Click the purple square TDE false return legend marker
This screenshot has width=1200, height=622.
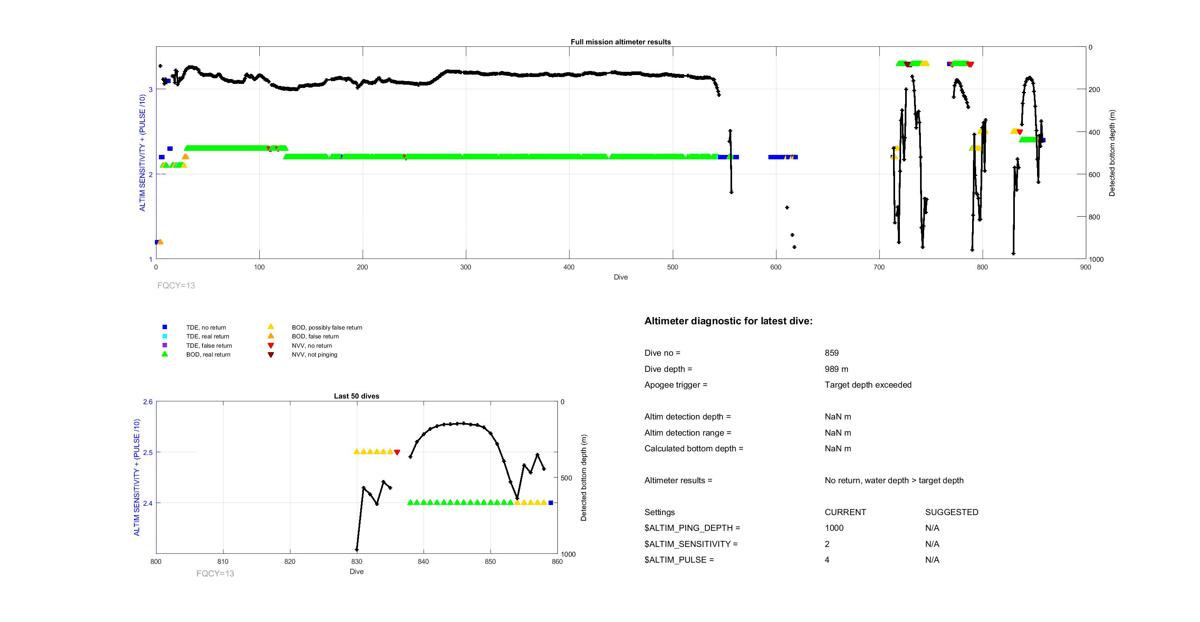[164, 345]
